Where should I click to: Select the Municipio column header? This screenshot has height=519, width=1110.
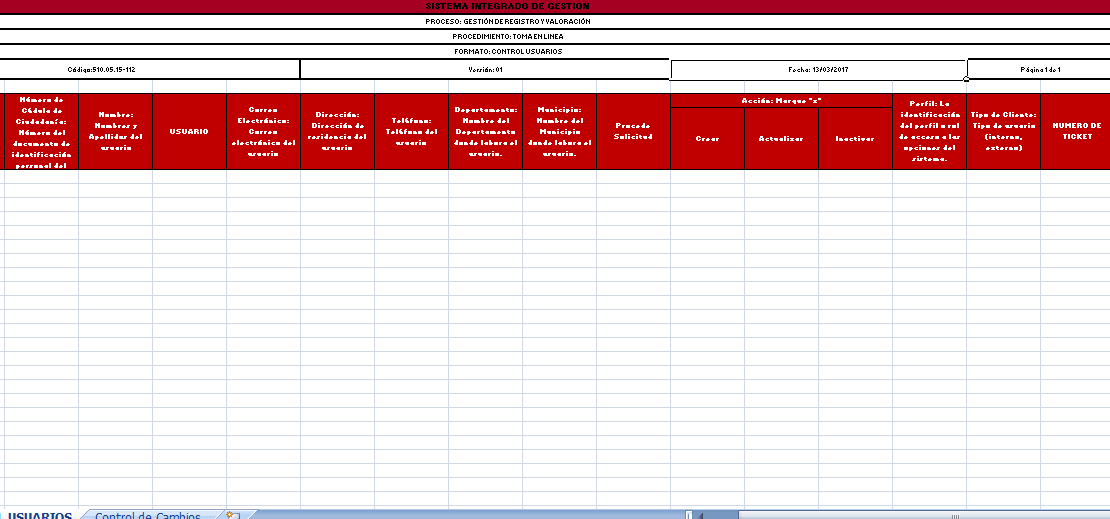[x=559, y=132]
